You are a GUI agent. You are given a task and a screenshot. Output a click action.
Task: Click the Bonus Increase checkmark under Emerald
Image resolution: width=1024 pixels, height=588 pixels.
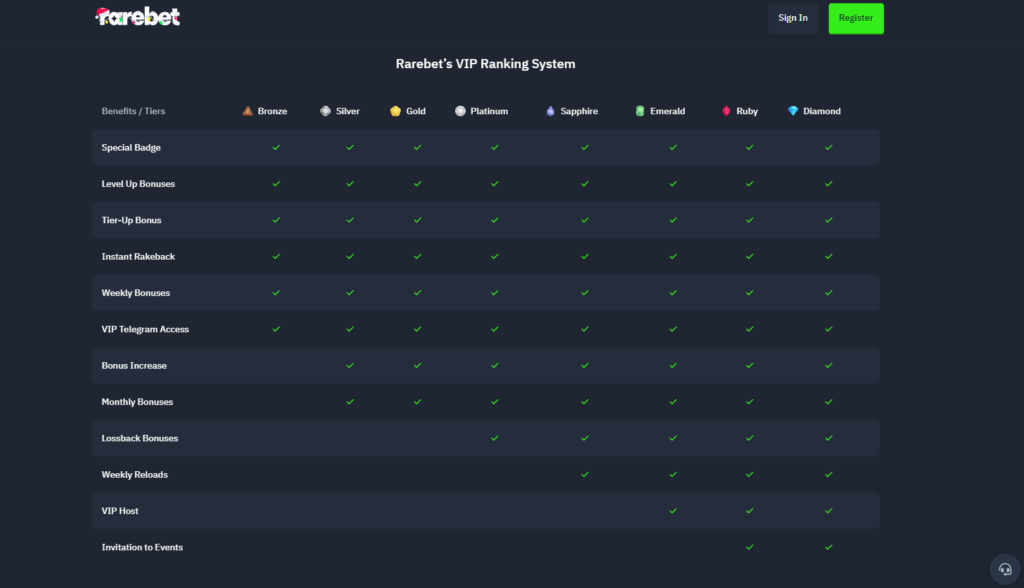673,366
